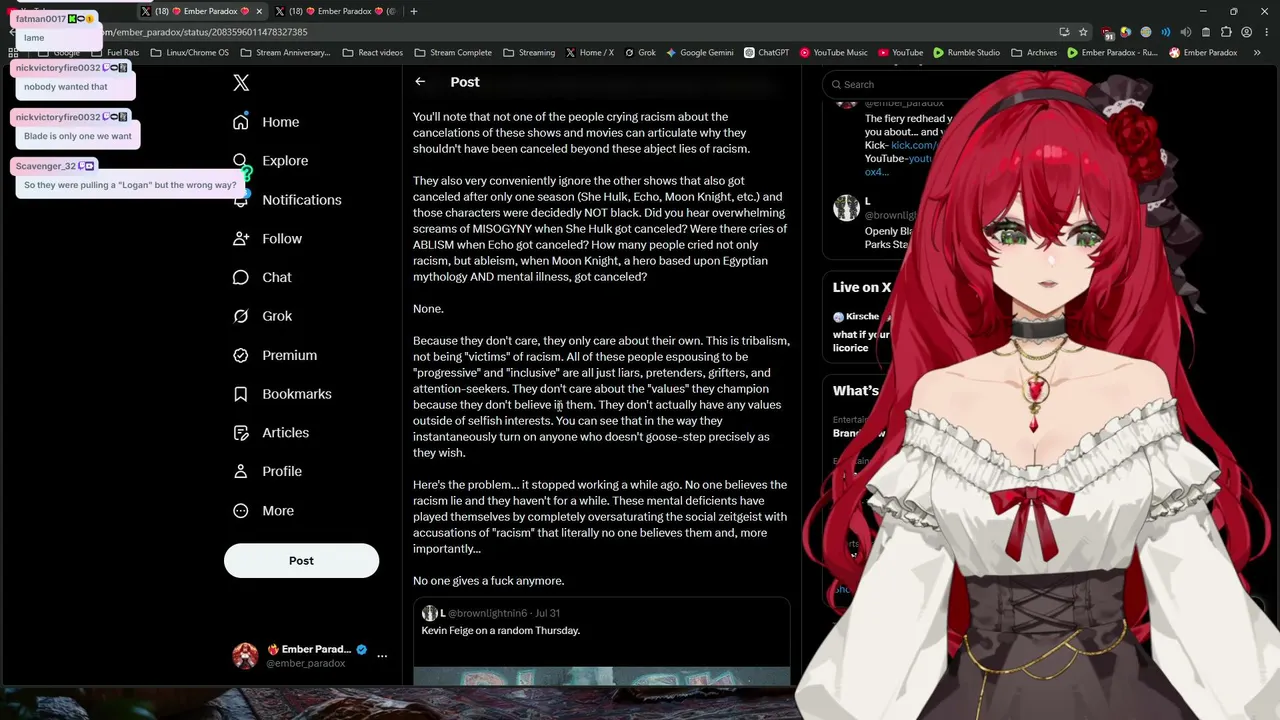Close the first Ember Paradox tab
This screenshot has width=1280, height=720.
click(x=259, y=11)
